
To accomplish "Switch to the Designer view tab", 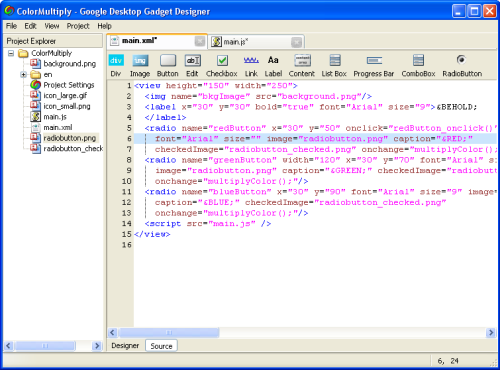I will pyautogui.click(x=125, y=346).
